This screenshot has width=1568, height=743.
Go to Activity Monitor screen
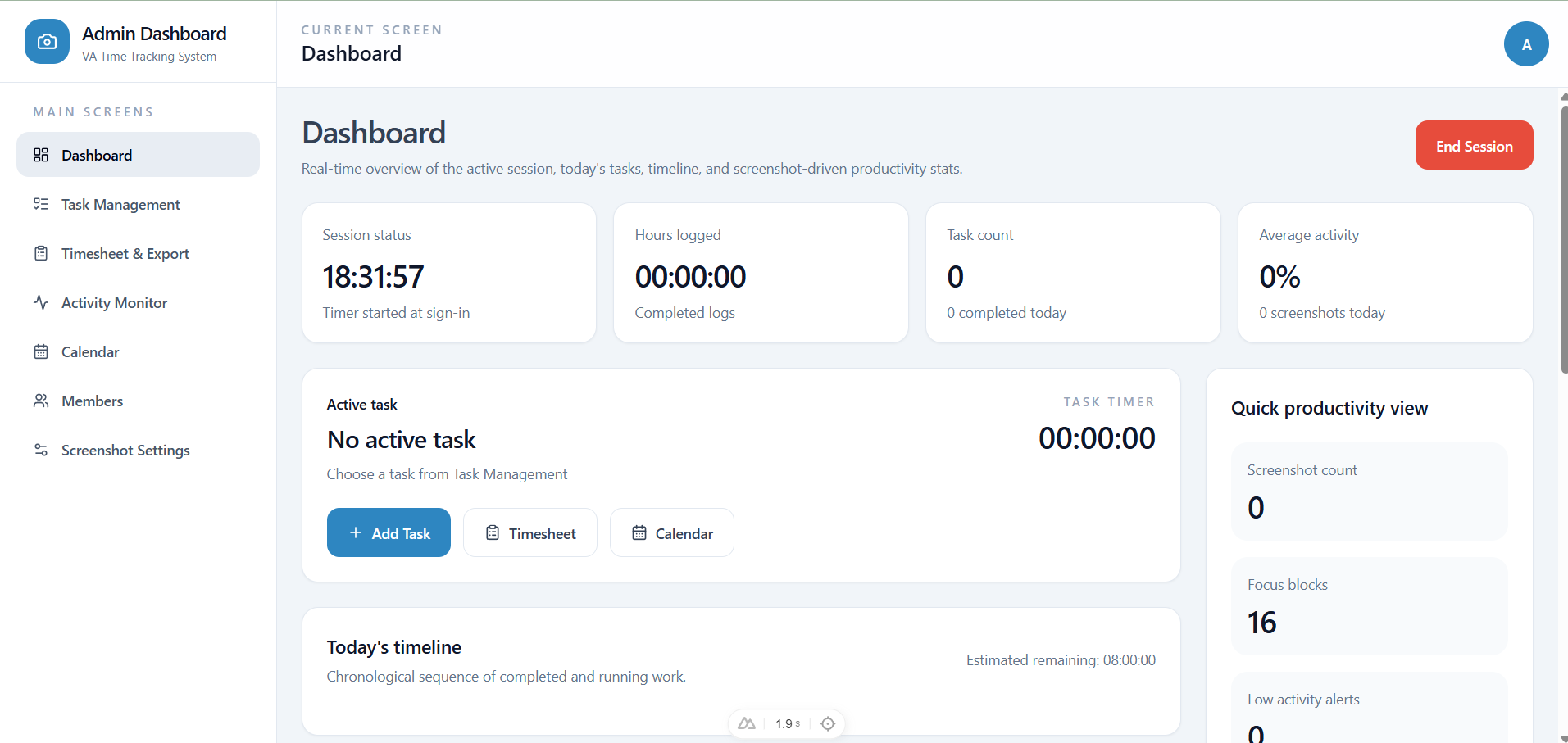pos(114,303)
